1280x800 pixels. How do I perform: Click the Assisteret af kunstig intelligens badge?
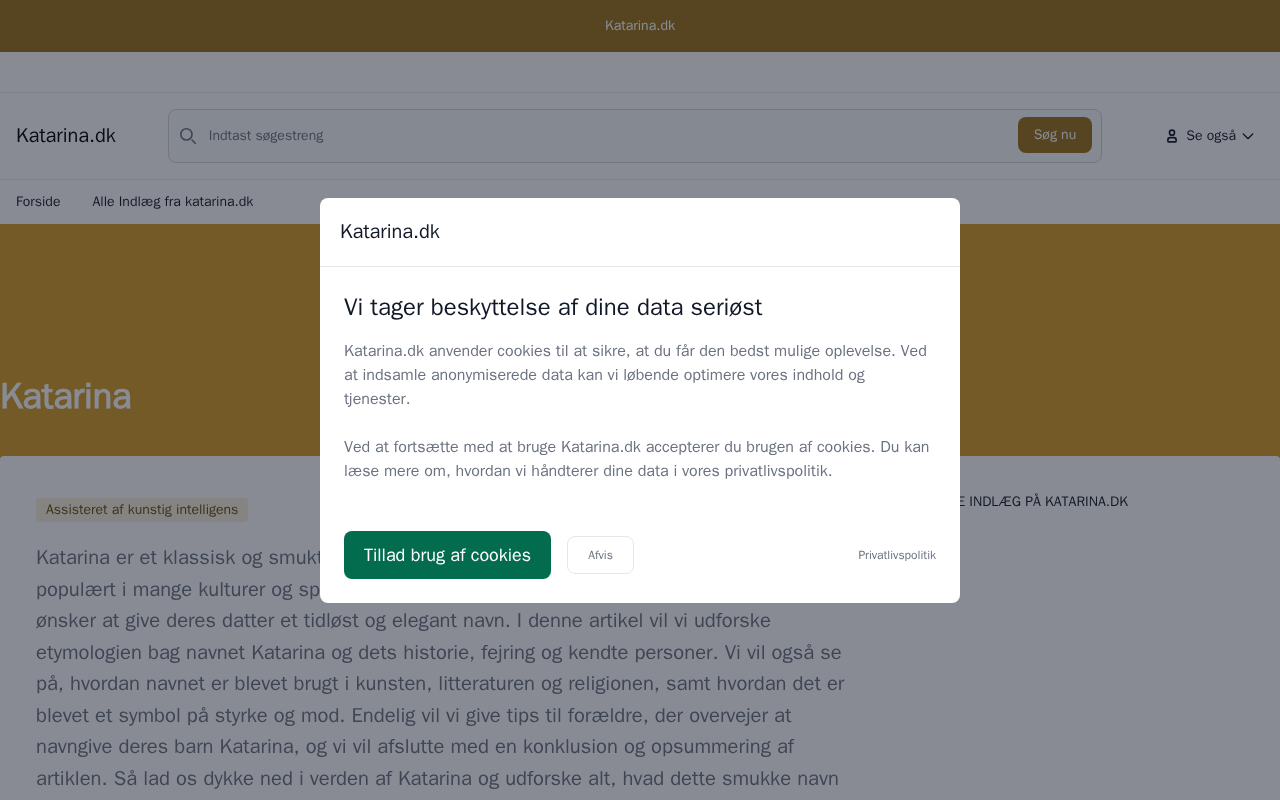tap(142, 510)
